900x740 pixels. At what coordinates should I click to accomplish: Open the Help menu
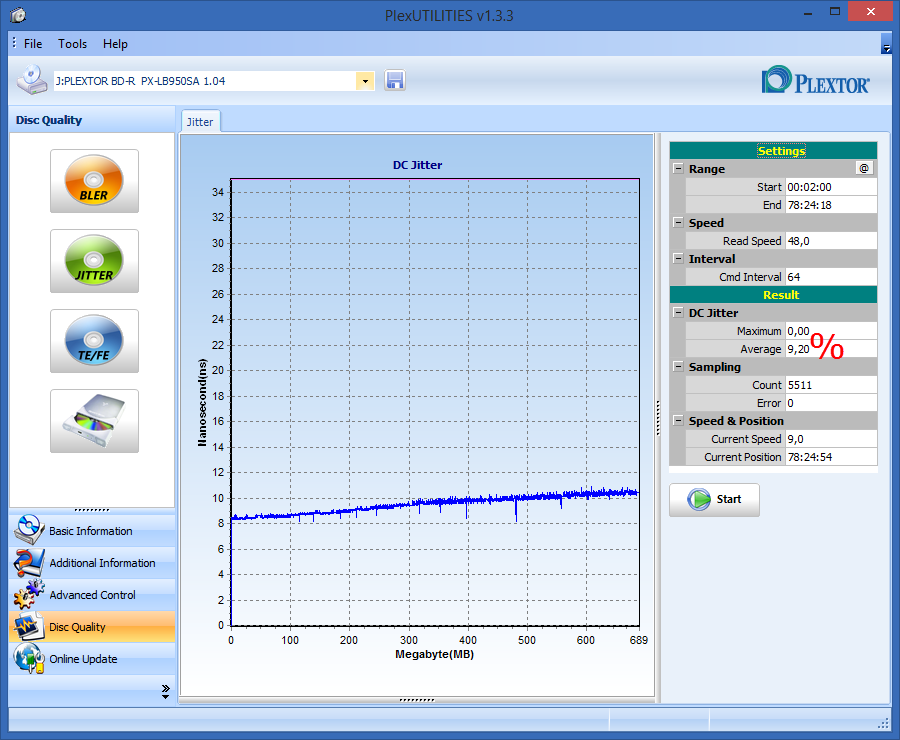point(115,44)
